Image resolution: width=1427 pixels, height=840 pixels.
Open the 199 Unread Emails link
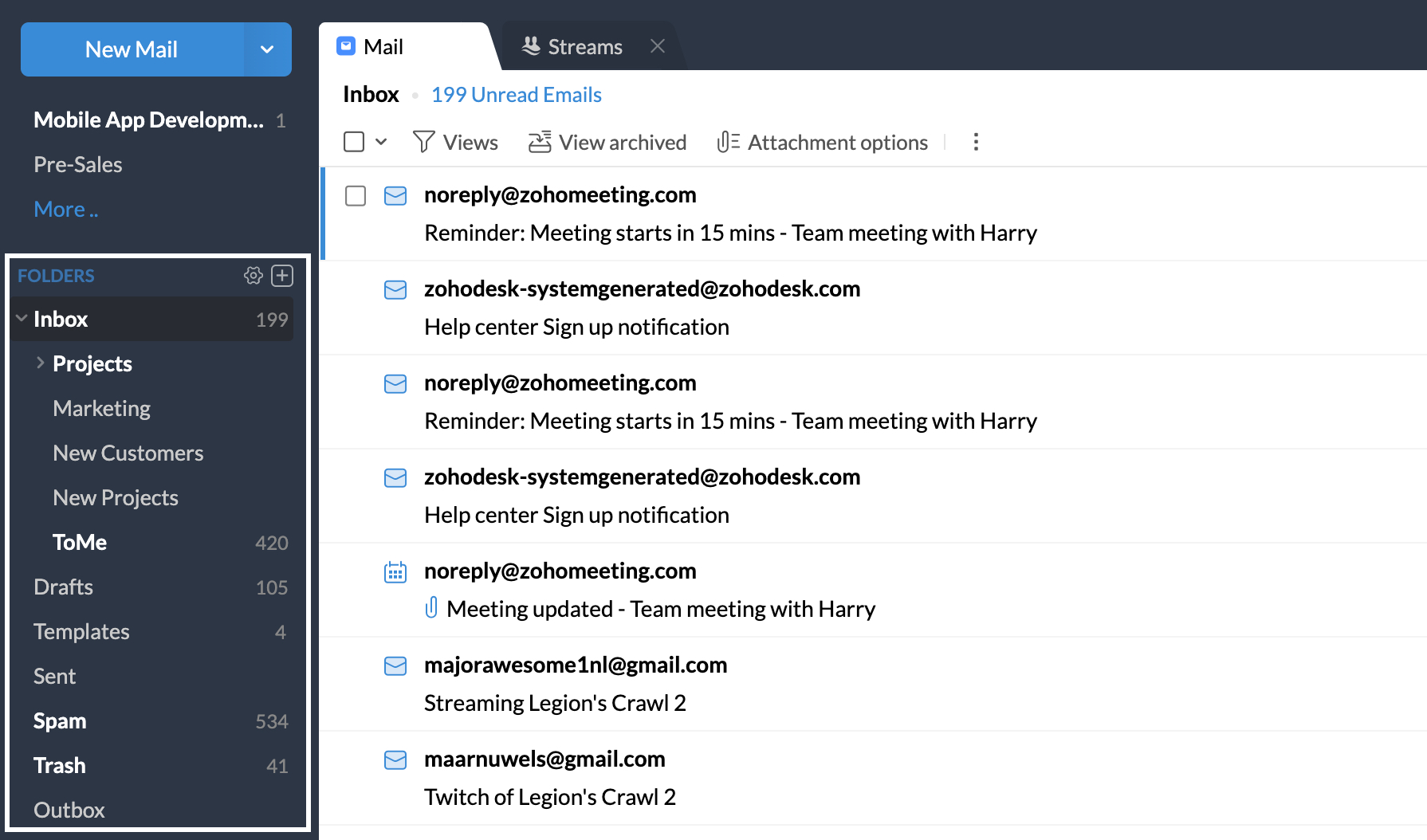click(x=517, y=94)
